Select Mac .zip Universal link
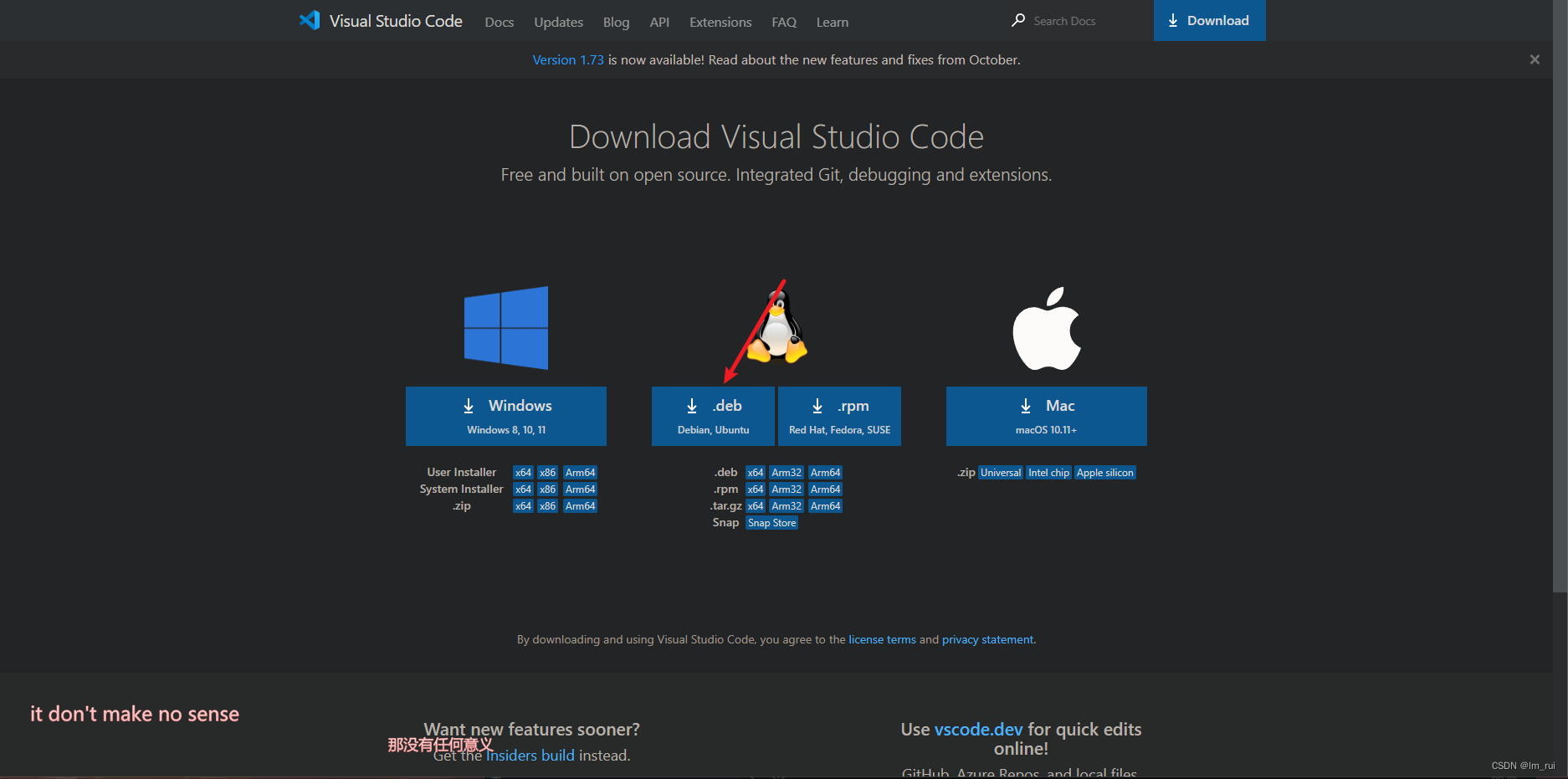 coord(1001,473)
